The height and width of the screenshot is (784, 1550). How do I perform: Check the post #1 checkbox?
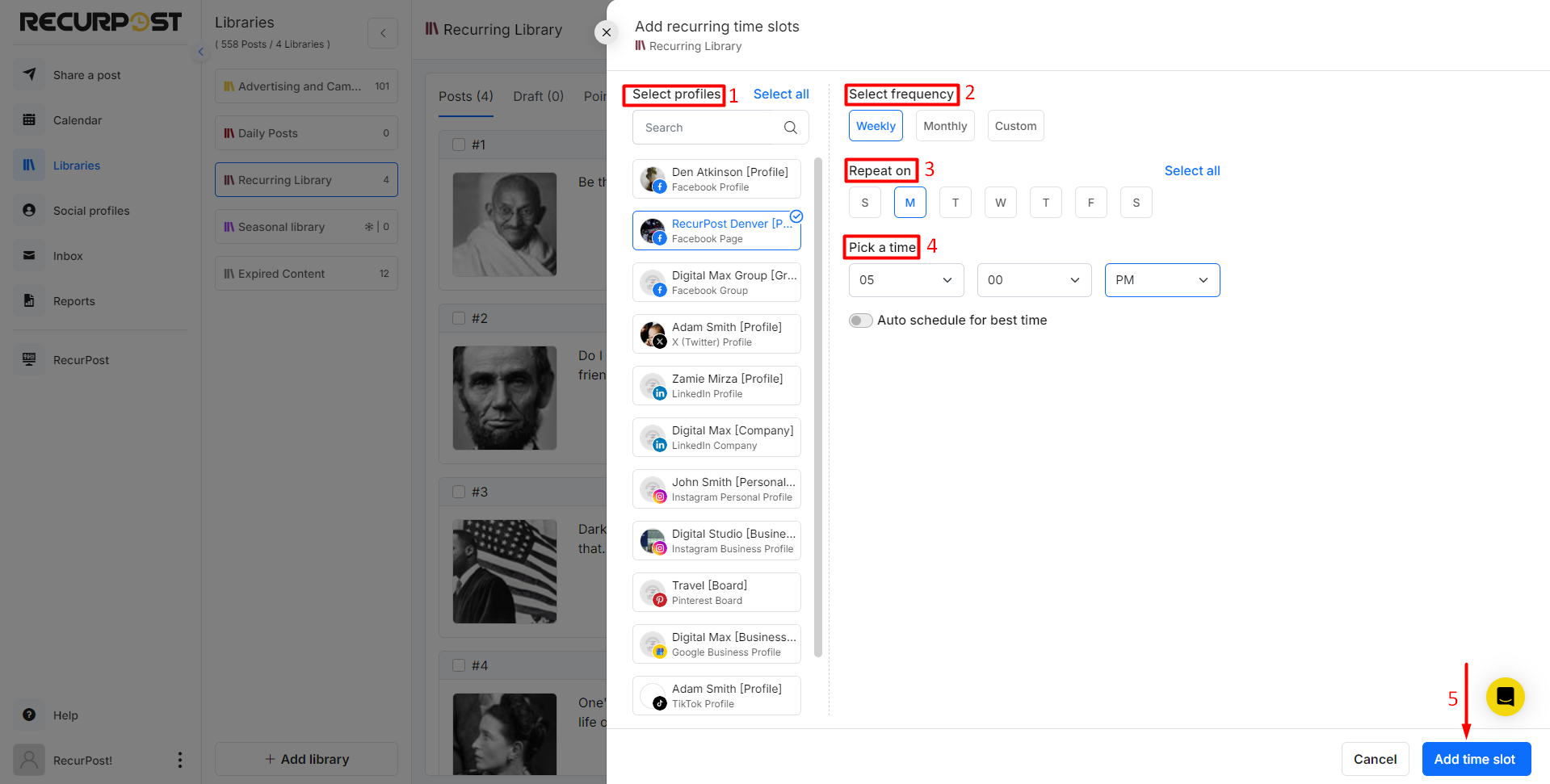(459, 145)
